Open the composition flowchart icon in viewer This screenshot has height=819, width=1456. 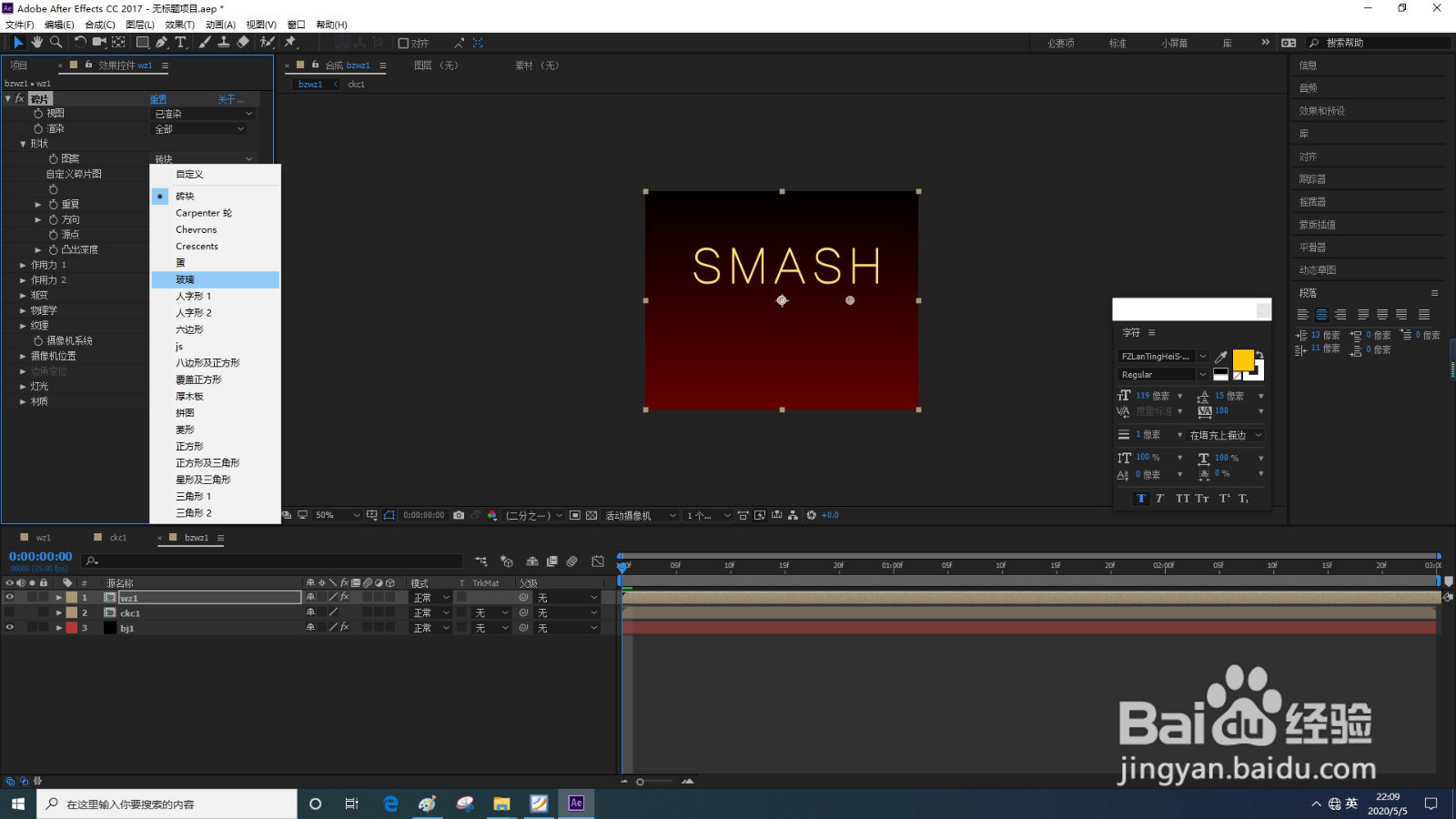coord(793,515)
